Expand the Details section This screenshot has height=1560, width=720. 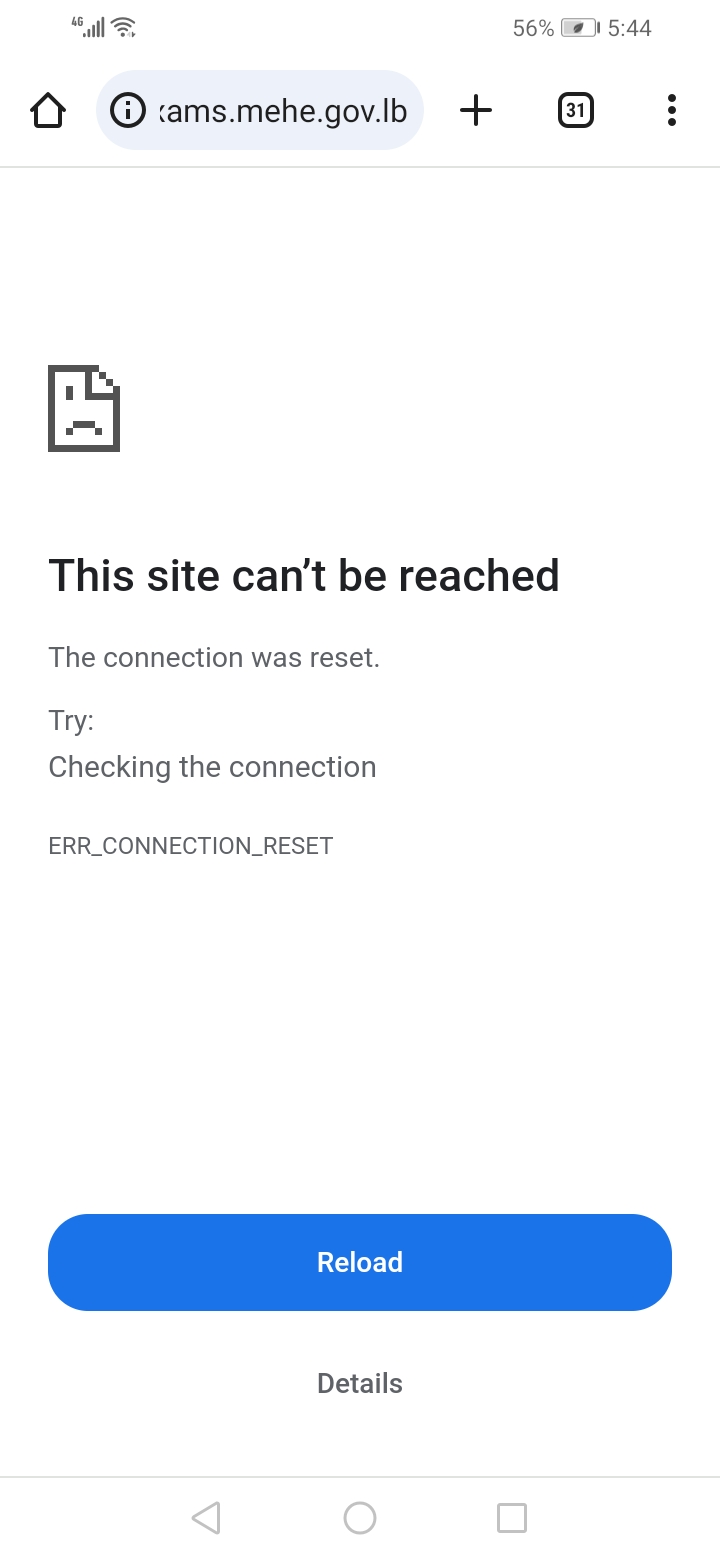click(x=360, y=1383)
